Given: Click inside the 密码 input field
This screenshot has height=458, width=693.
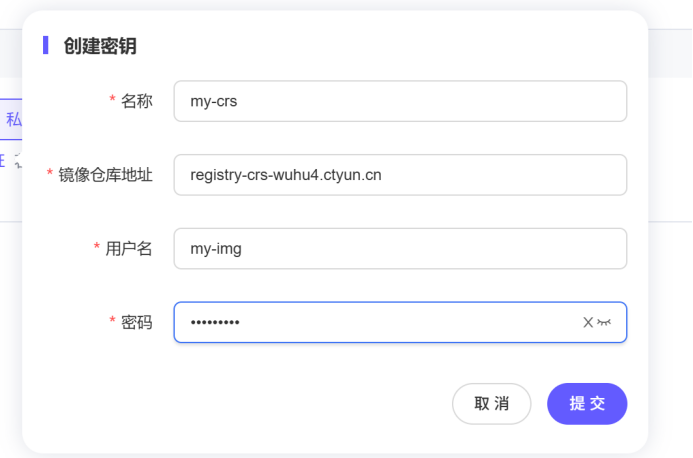Looking at the screenshot, I should click(x=400, y=322).
